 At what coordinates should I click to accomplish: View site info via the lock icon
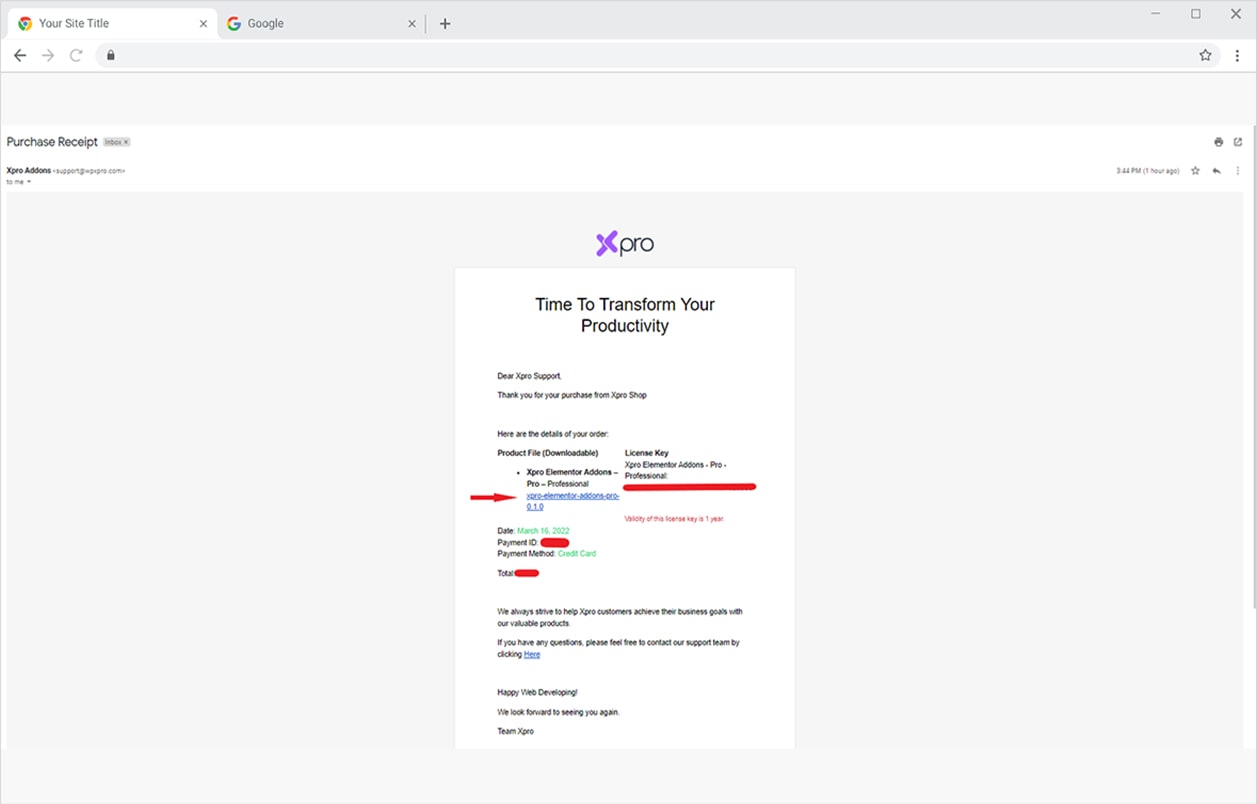(x=111, y=55)
